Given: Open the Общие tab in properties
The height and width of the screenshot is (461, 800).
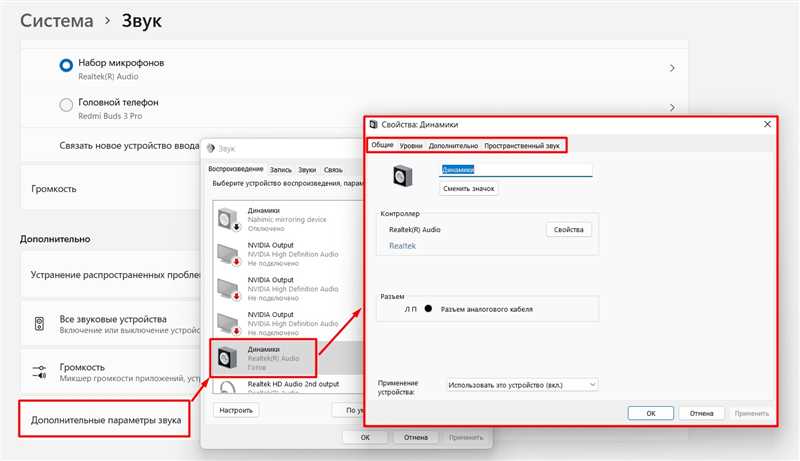Looking at the screenshot, I should 382,145.
